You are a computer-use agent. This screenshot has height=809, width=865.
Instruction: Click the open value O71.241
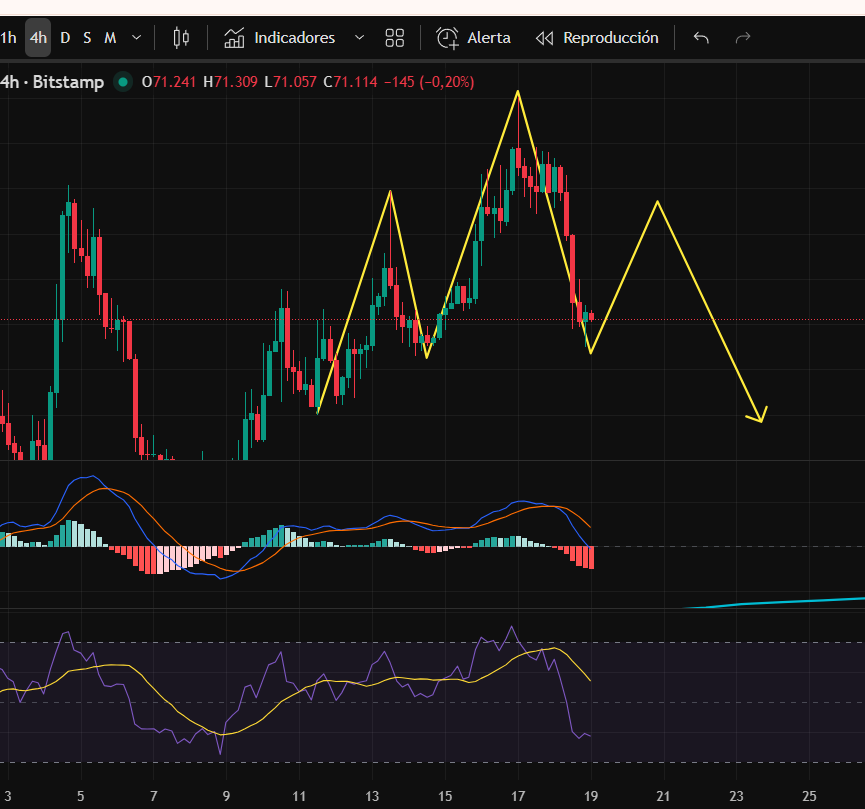(x=169, y=82)
